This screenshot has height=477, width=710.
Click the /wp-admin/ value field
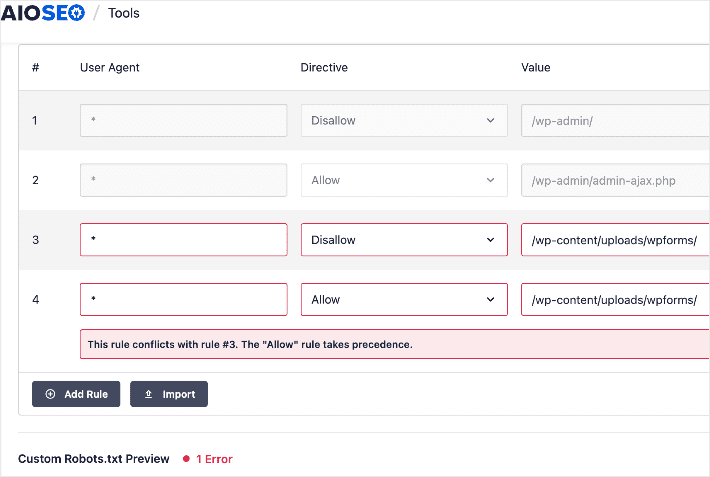pos(615,120)
